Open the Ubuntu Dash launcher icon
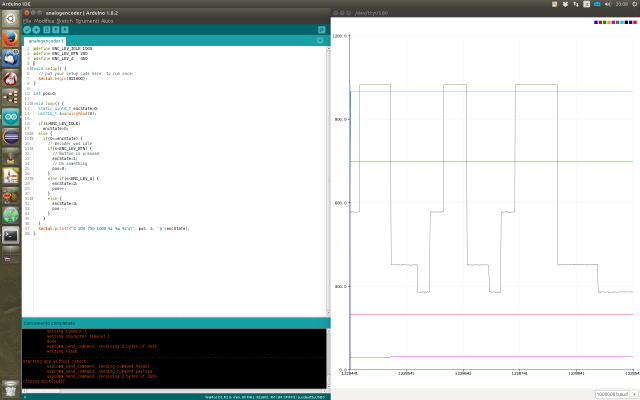The image size is (640, 400). pyautogui.click(x=11, y=19)
